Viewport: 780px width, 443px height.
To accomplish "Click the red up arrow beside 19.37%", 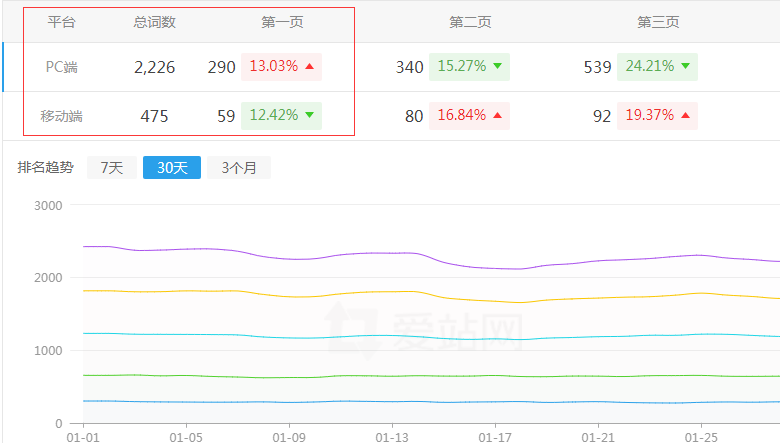I will click(x=685, y=115).
